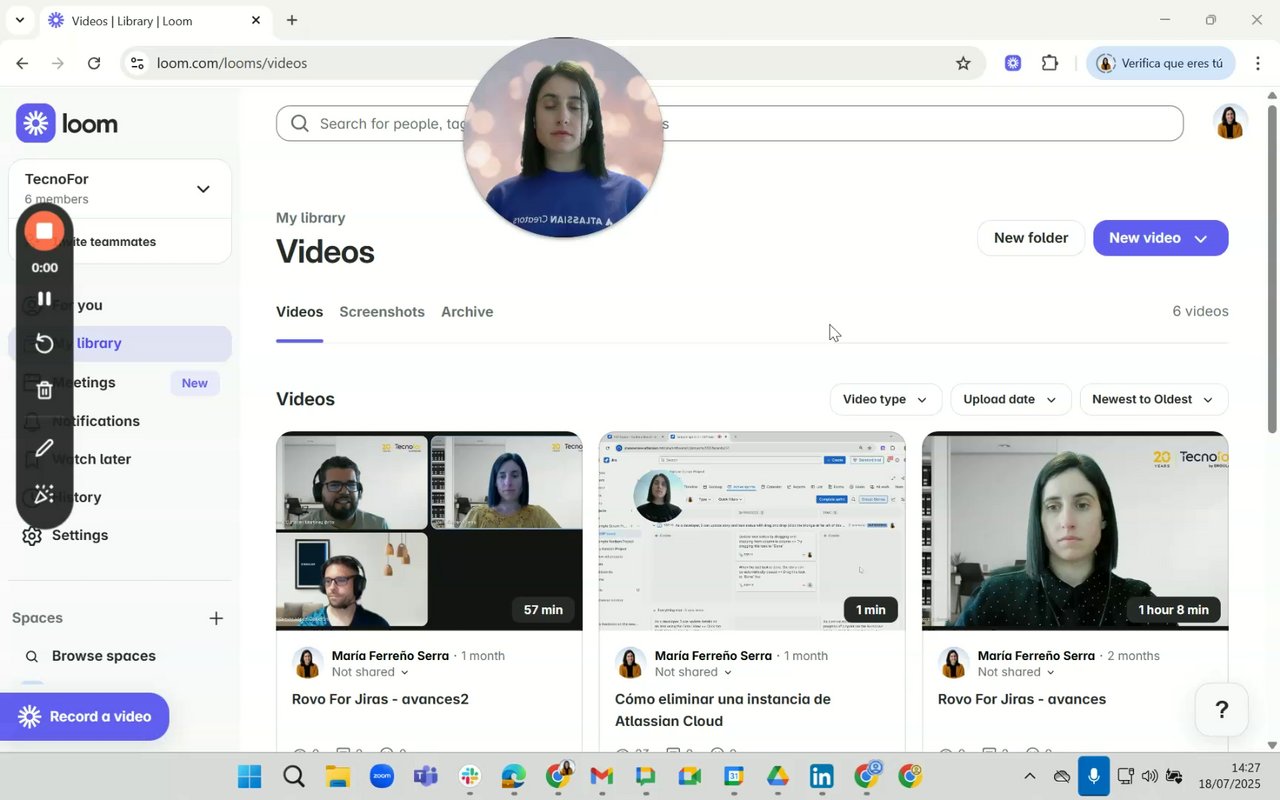Go back in browser

(x=22, y=63)
